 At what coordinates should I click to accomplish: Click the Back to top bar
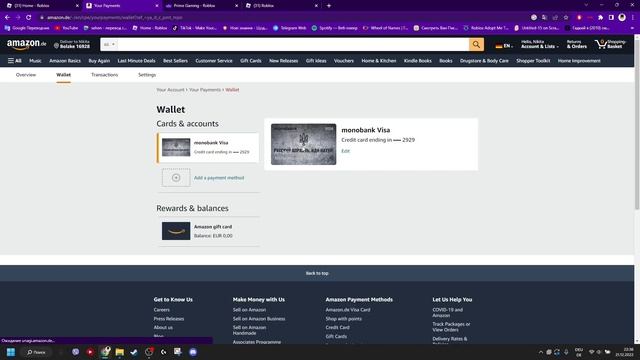pyautogui.click(x=317, y=273)
